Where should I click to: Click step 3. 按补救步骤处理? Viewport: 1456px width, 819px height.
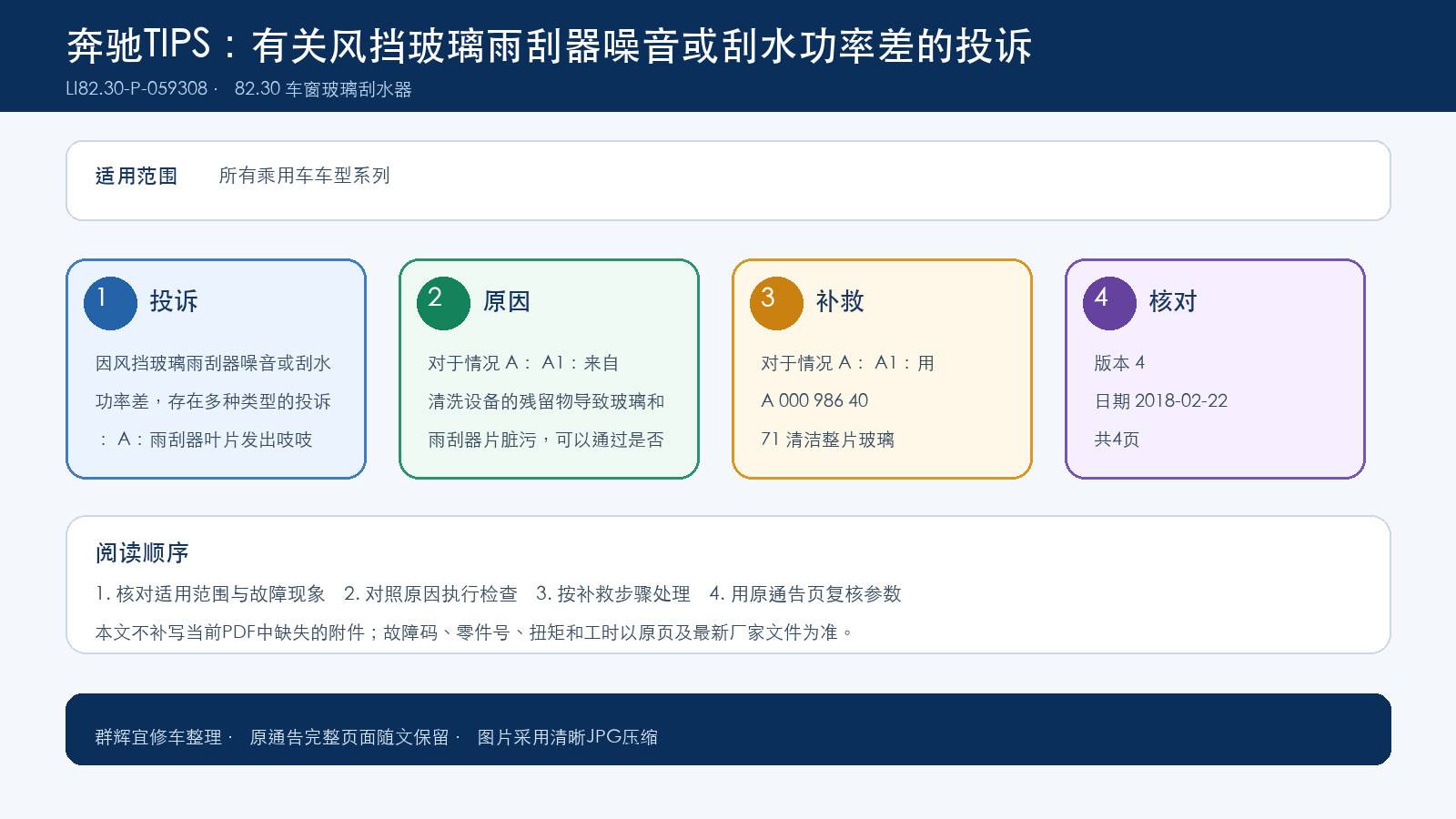point(613,594)
